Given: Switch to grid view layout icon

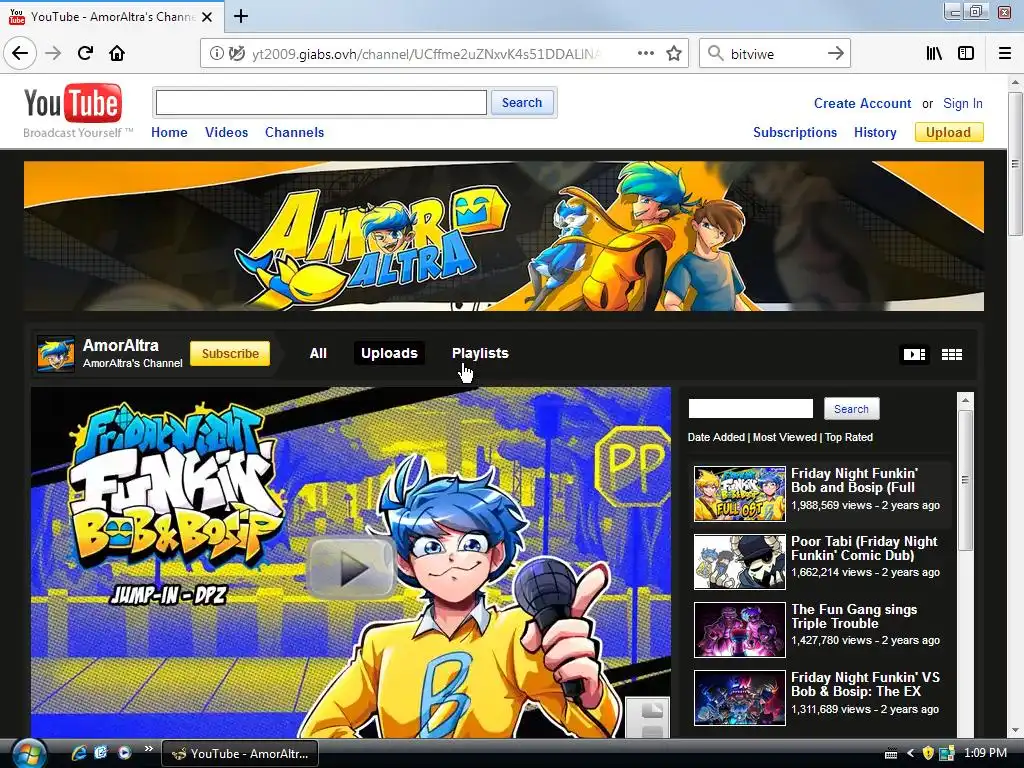Looking at the screenshot, I should click(x=952, y=354).
